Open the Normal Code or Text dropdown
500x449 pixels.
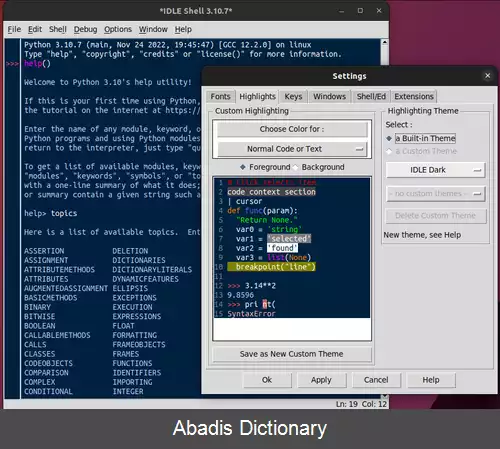coord(292,149)
